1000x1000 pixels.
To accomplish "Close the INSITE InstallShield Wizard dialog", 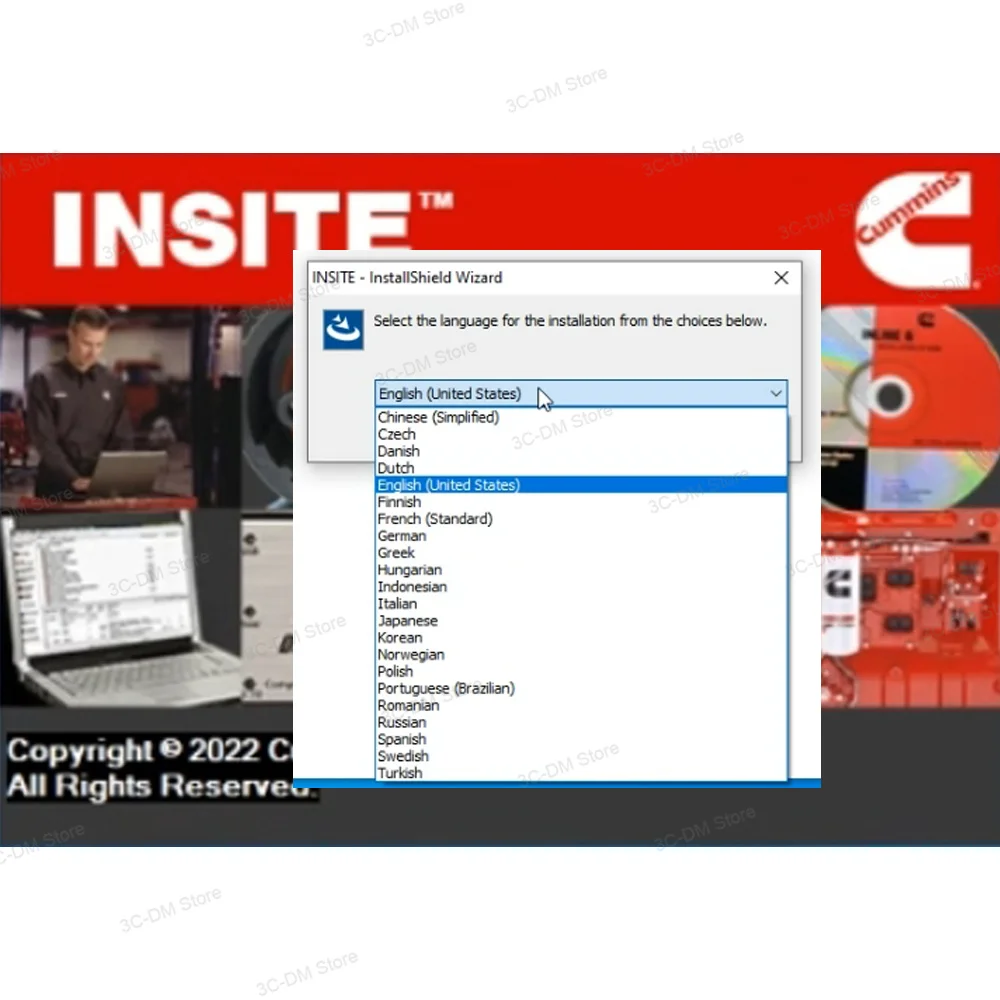I will (781, 278).
